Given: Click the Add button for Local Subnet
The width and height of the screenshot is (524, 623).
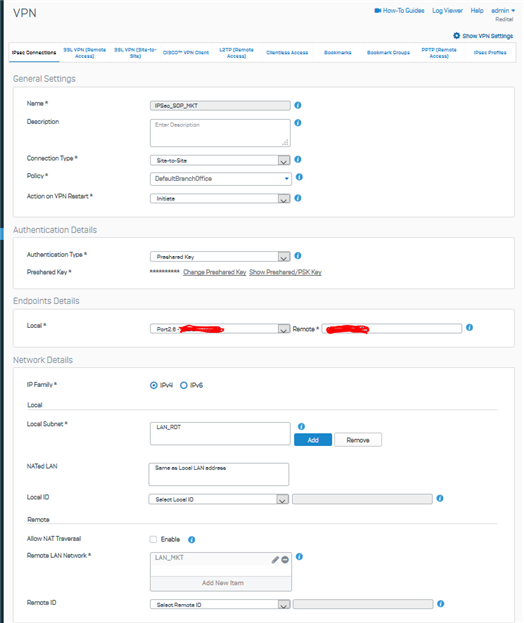Looking at the screenshot, I should pos(313,440).
